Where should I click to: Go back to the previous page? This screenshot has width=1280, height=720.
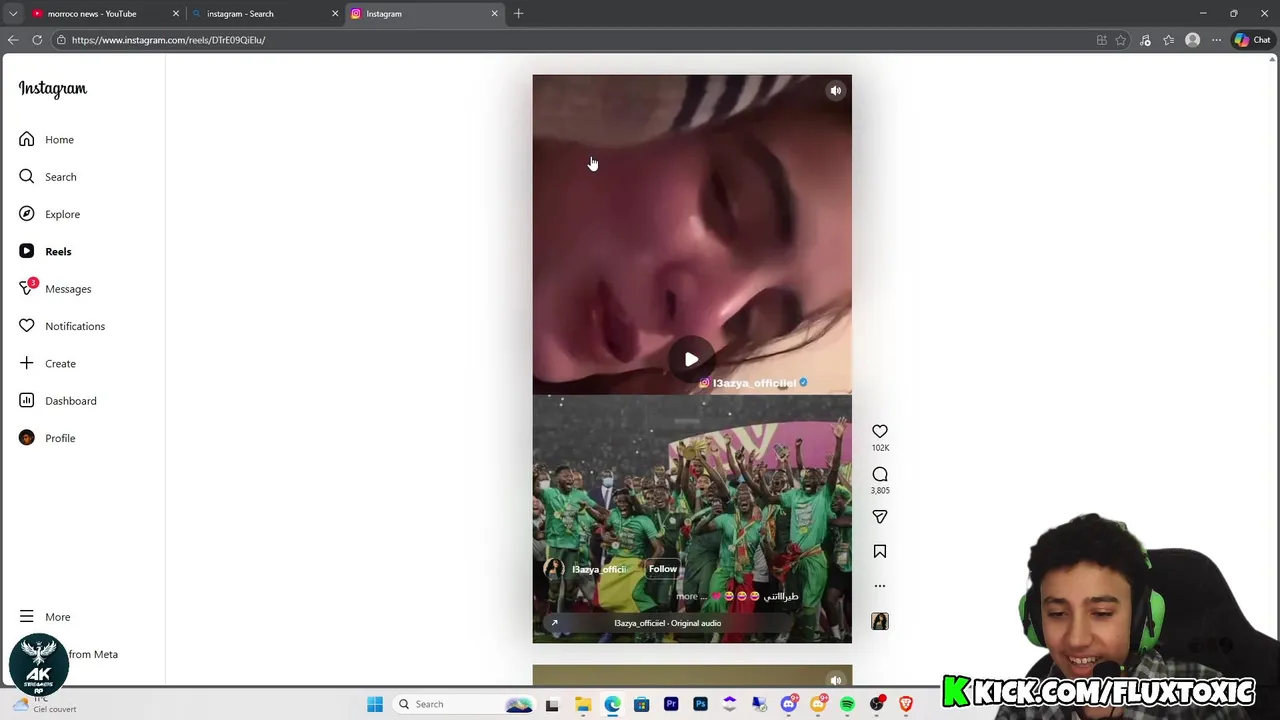tap(13, 40)
